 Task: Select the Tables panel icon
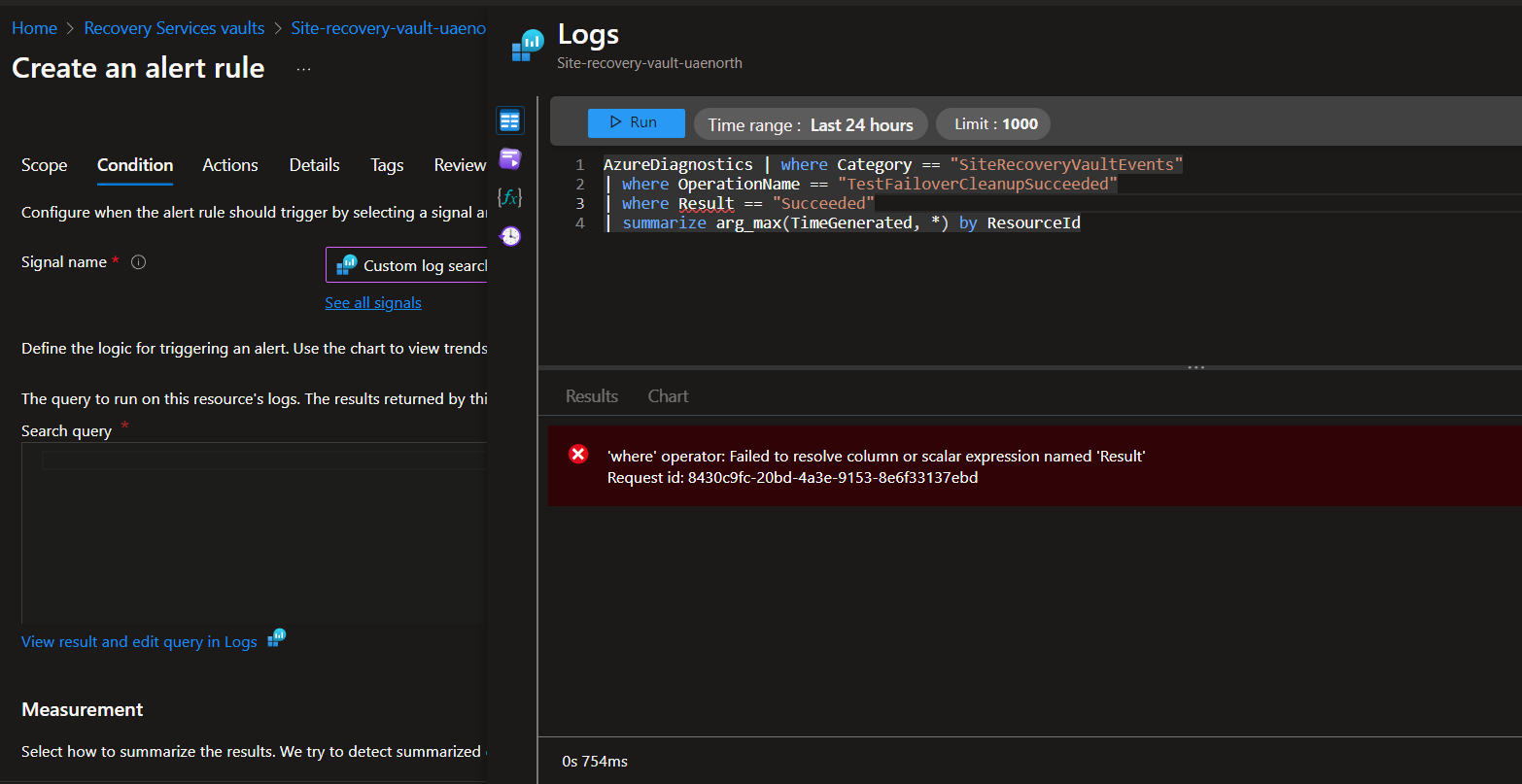(509, 119)
